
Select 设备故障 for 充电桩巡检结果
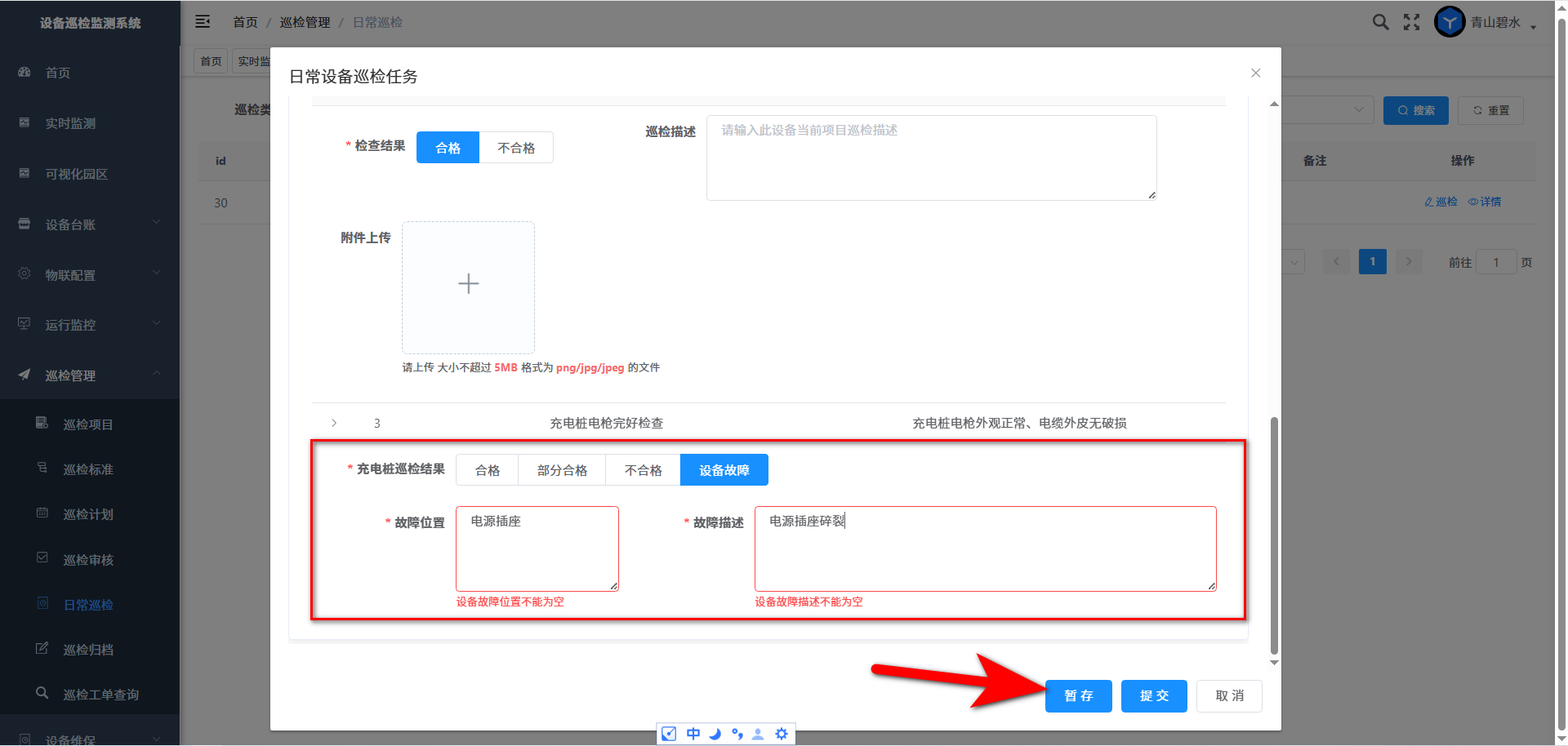point(724,470)
